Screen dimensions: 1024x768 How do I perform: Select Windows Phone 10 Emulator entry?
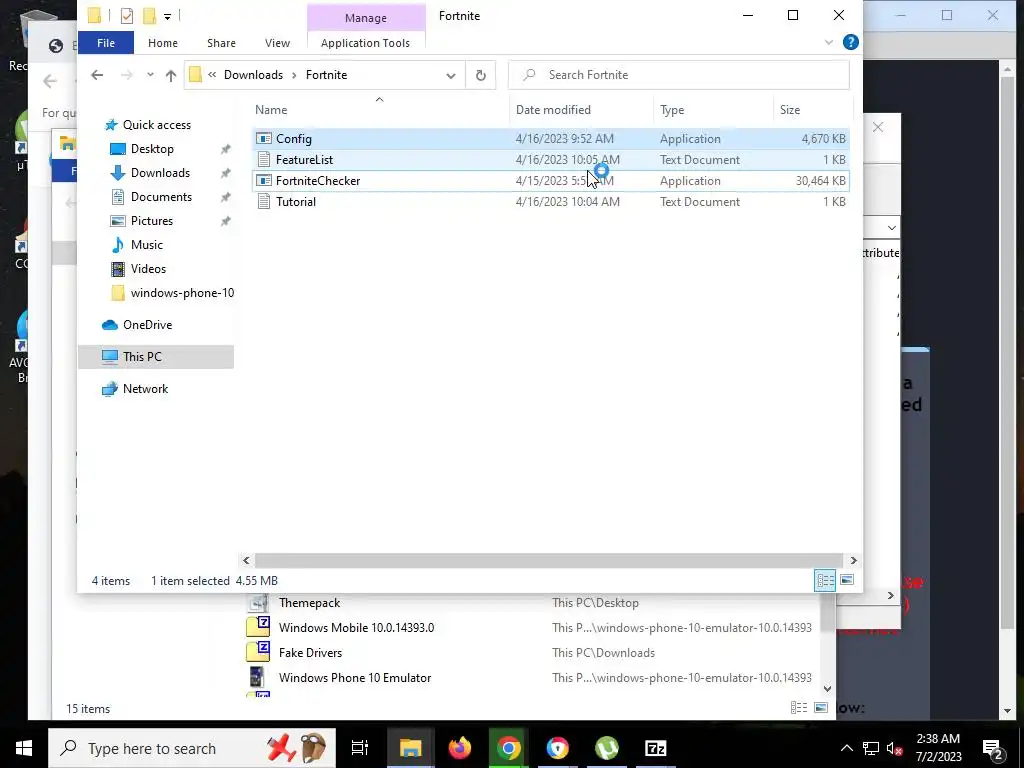[x=355, y=678]
